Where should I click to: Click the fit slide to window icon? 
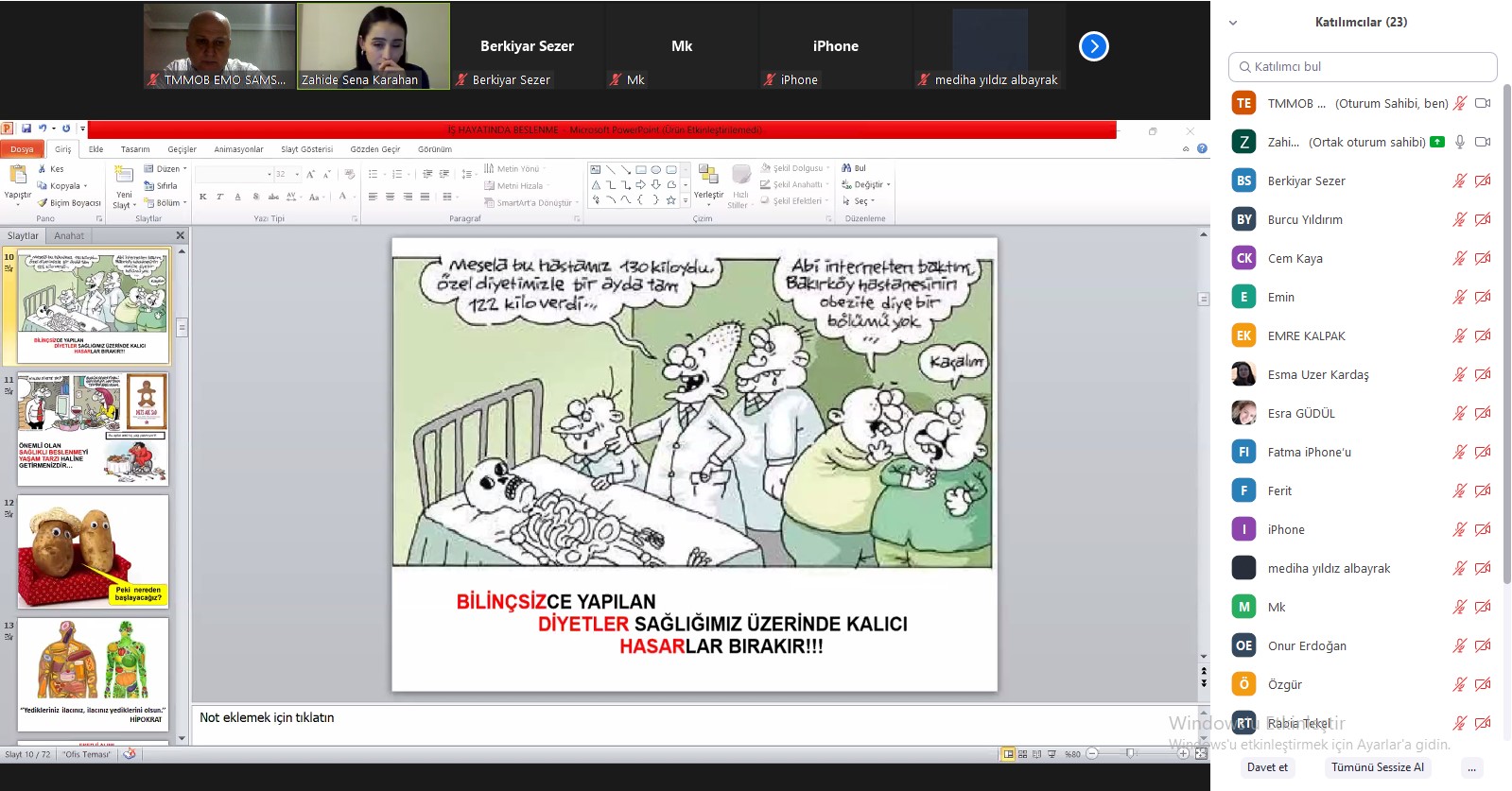(x=1201, y=754)
